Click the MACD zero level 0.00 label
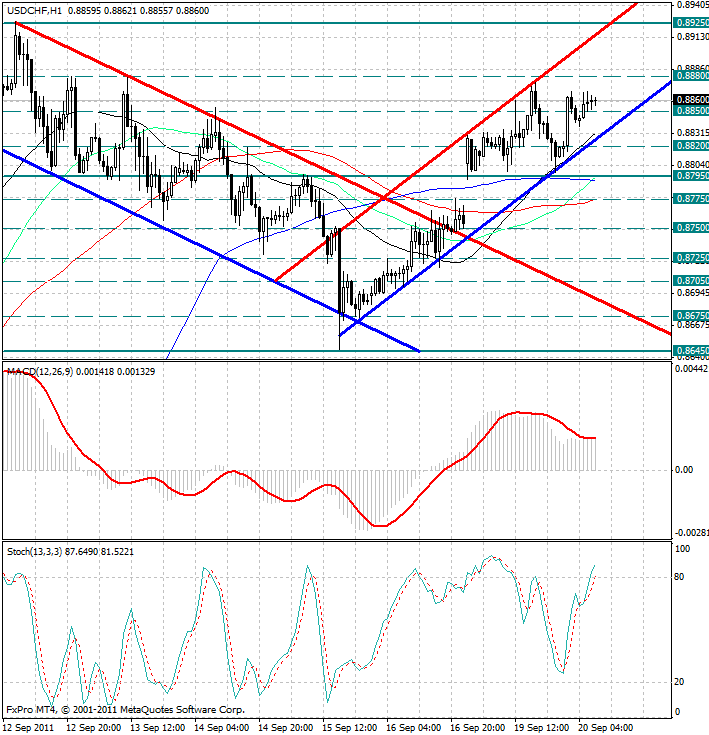Viewport: 709px width, 735px height. tap(684, 470)
